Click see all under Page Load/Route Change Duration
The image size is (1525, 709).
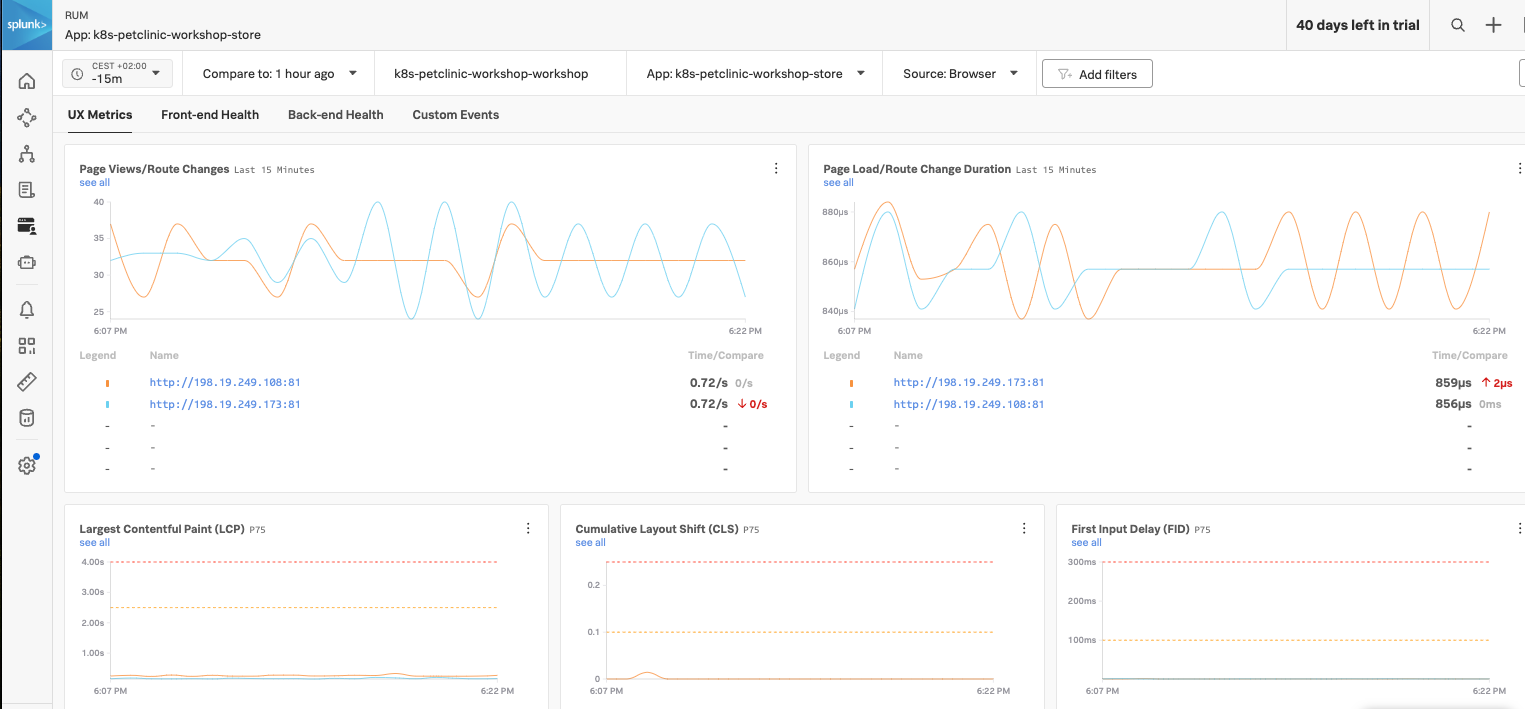839,183
